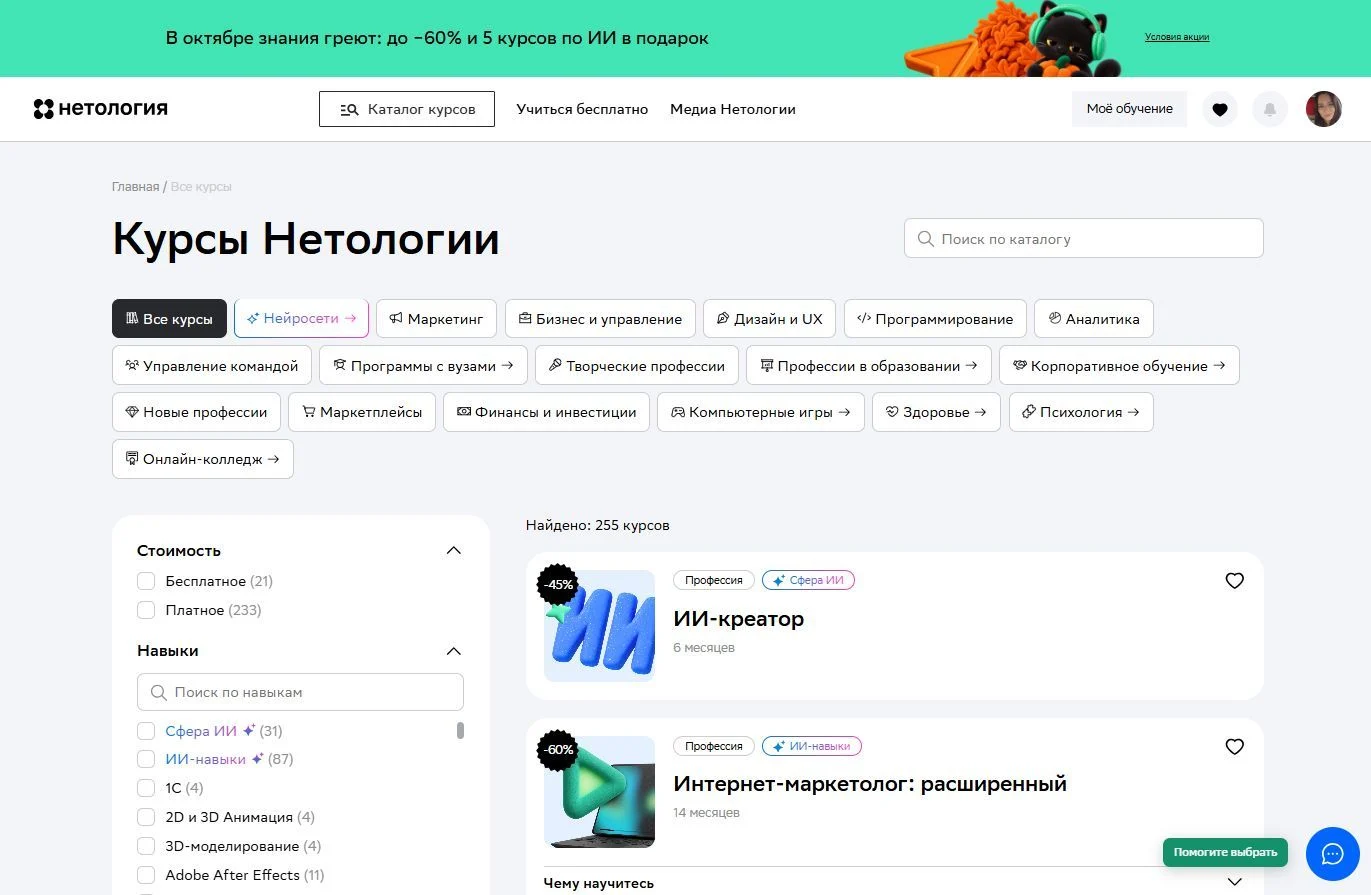Open the Нейросети category
The image size is (1371, 895).
point(302,319)
